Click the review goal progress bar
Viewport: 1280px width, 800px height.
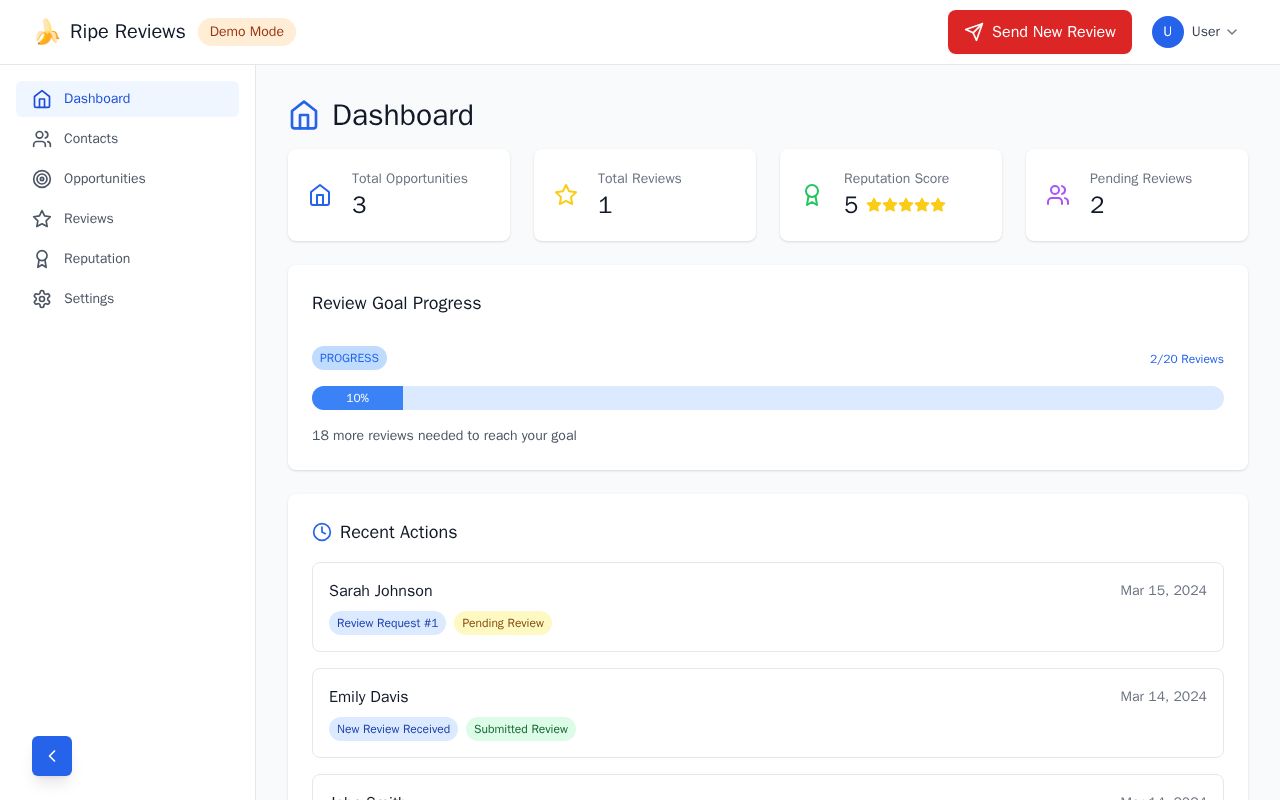[768, 398]
